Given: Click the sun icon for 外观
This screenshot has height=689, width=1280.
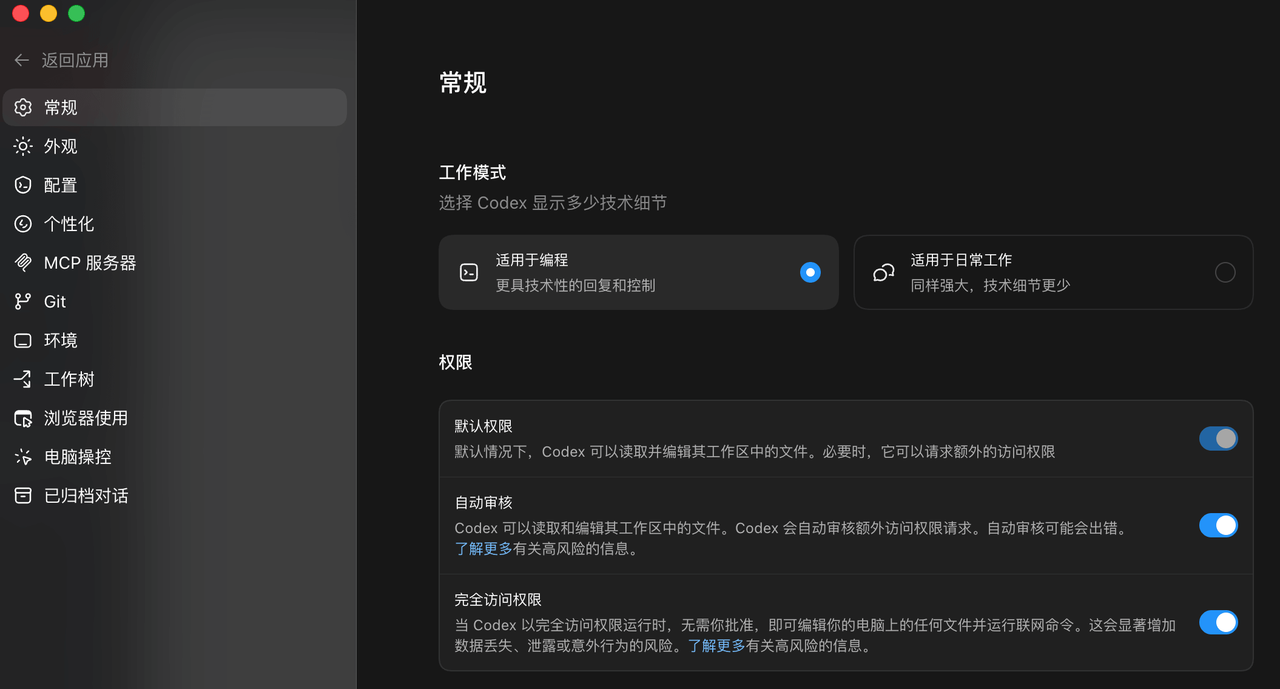Looking at the screenshot, I should [23, 146].
